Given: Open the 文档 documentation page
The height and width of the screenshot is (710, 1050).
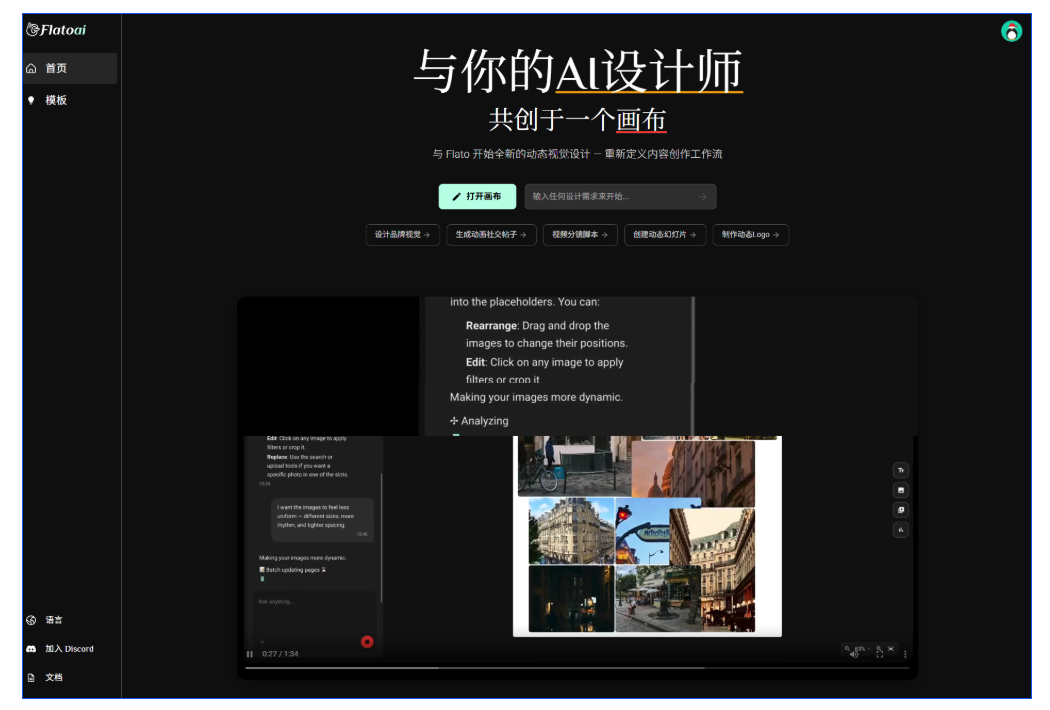Looking at the screenshot, I should coord(53,677).
